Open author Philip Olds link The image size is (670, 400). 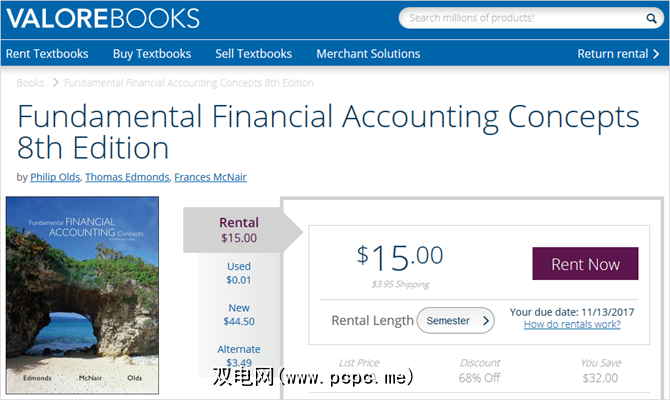pyautogui.click(x=56, y=177)
